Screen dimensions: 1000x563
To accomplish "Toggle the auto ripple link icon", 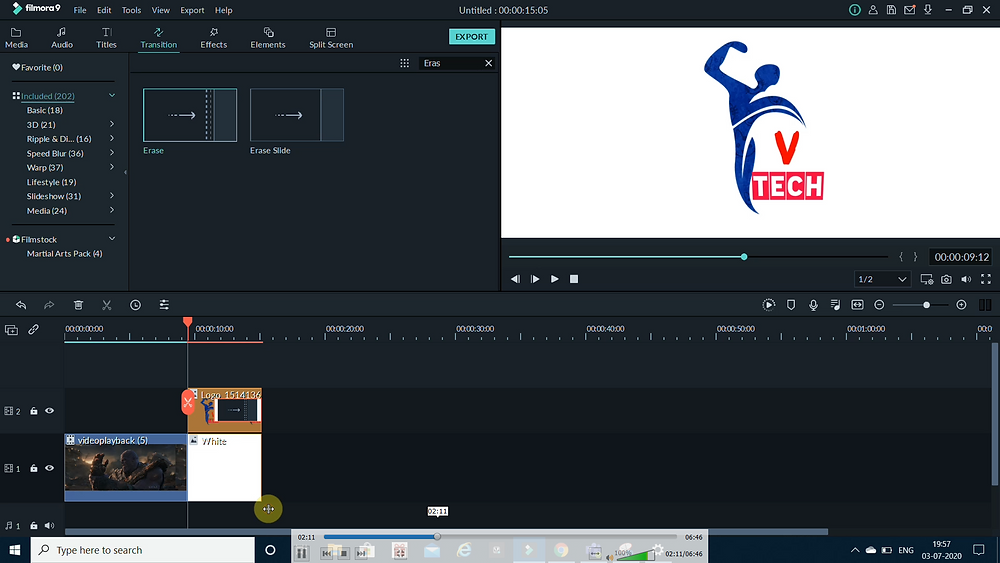I will pyautogui.click(x=33, y=330).
